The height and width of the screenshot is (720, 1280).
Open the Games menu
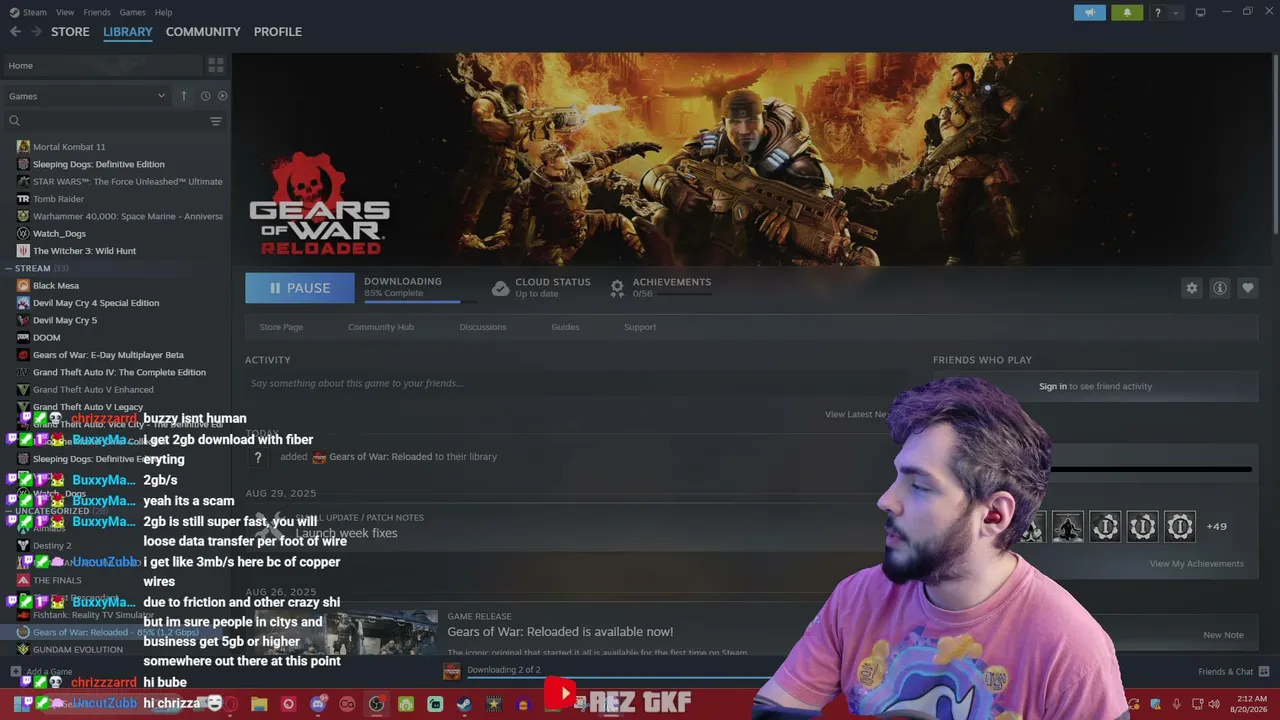132,12
